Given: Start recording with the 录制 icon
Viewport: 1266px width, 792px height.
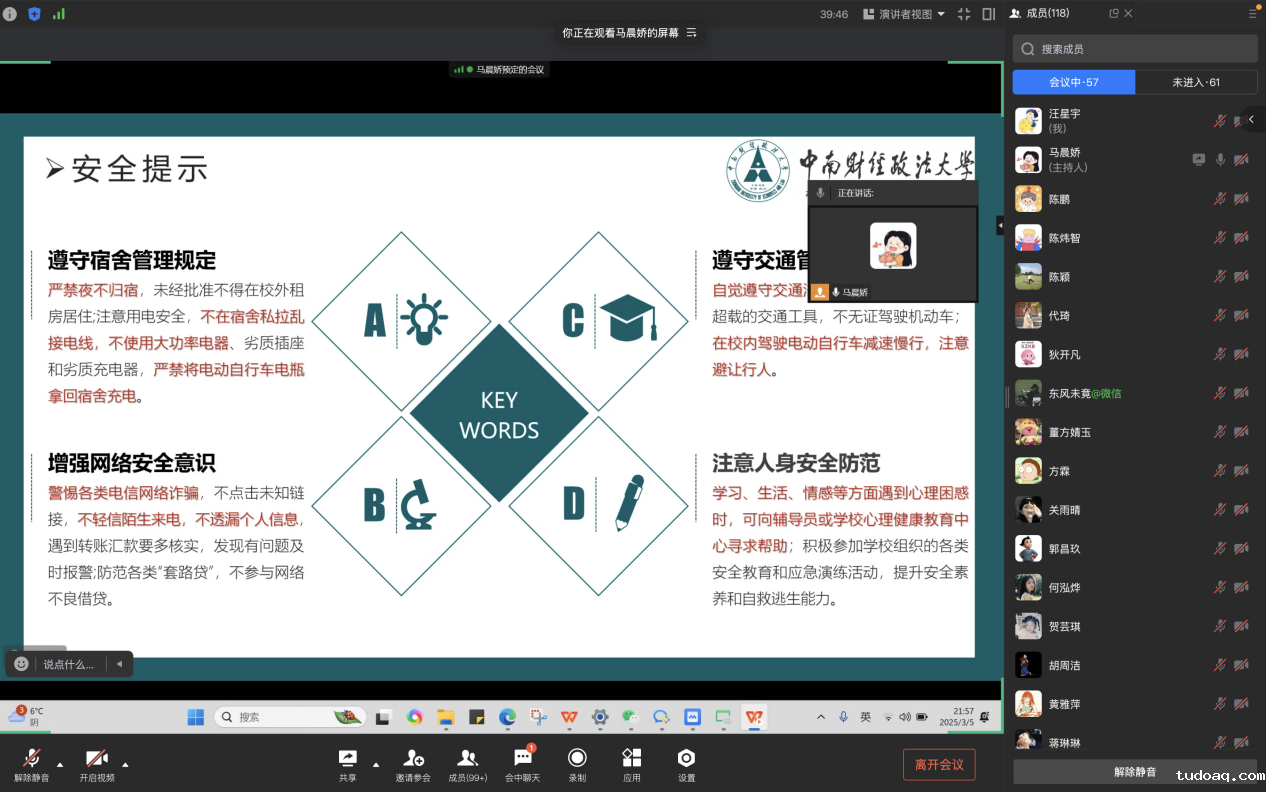Looking at the screenshot, I should pos(577,759).
